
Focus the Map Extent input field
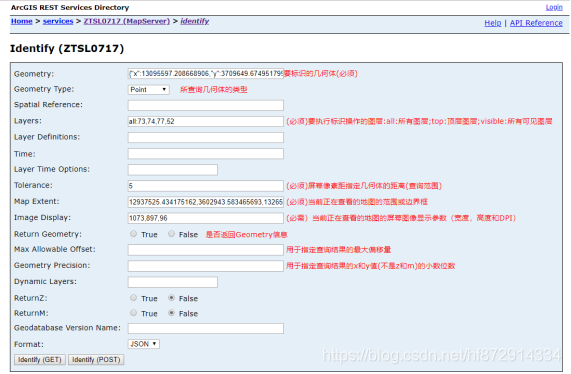(206, 202)
